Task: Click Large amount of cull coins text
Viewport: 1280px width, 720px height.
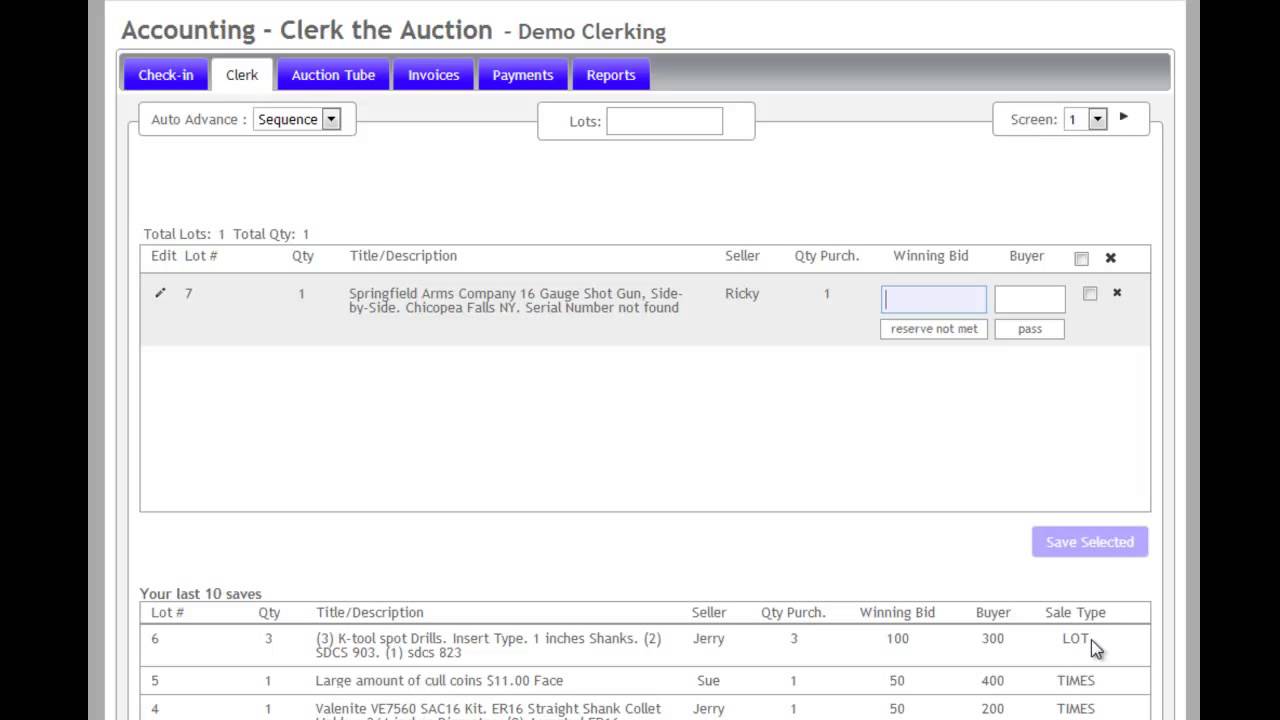Action: tap(439, 680)
